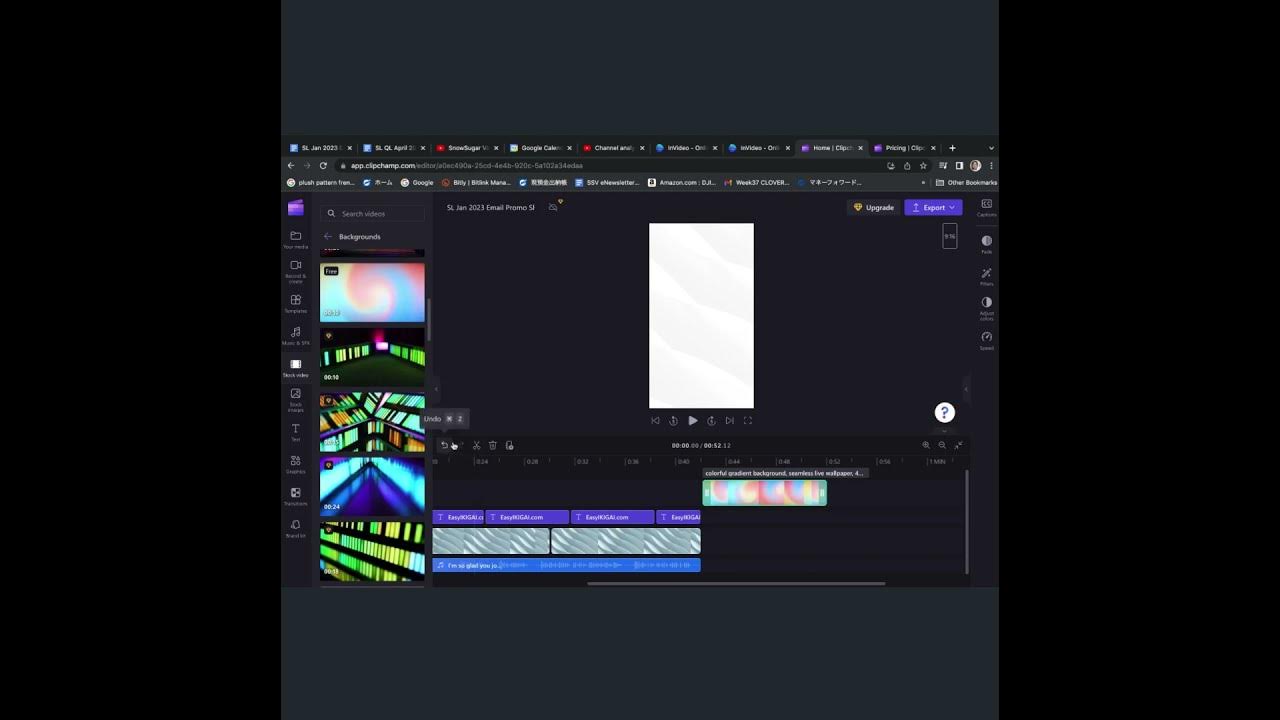This screenshot has width=1280, height=720.
Task: Click the Upgrade button
Action: [874, 207]
